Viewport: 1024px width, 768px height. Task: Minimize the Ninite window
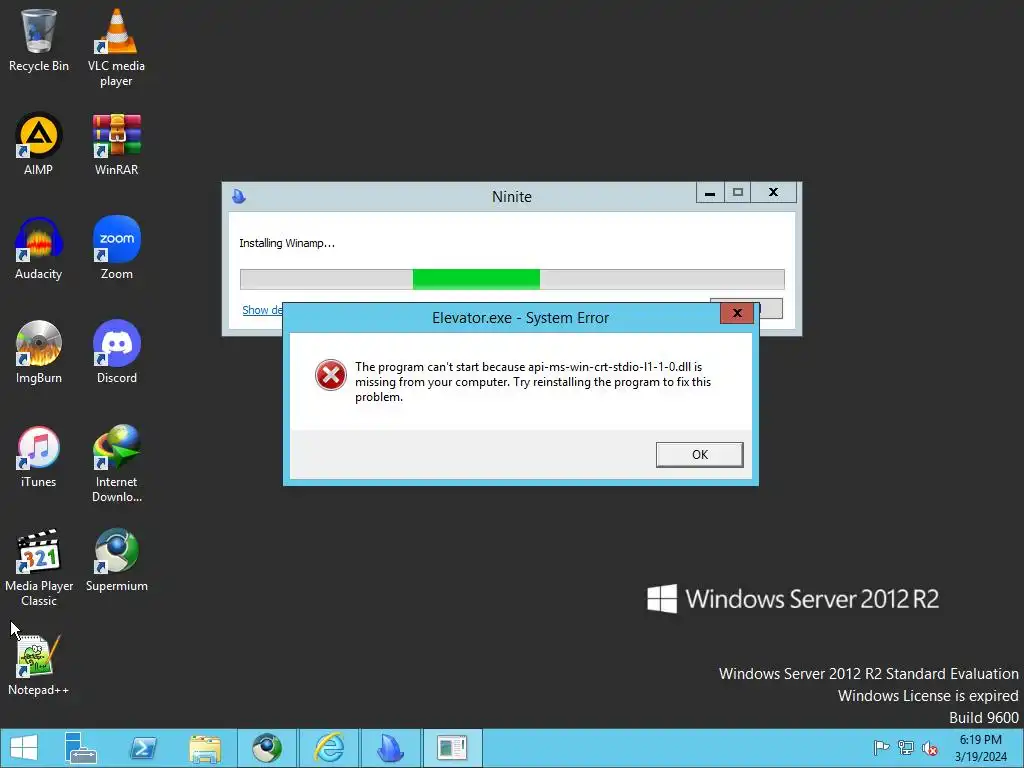(710, 193)
